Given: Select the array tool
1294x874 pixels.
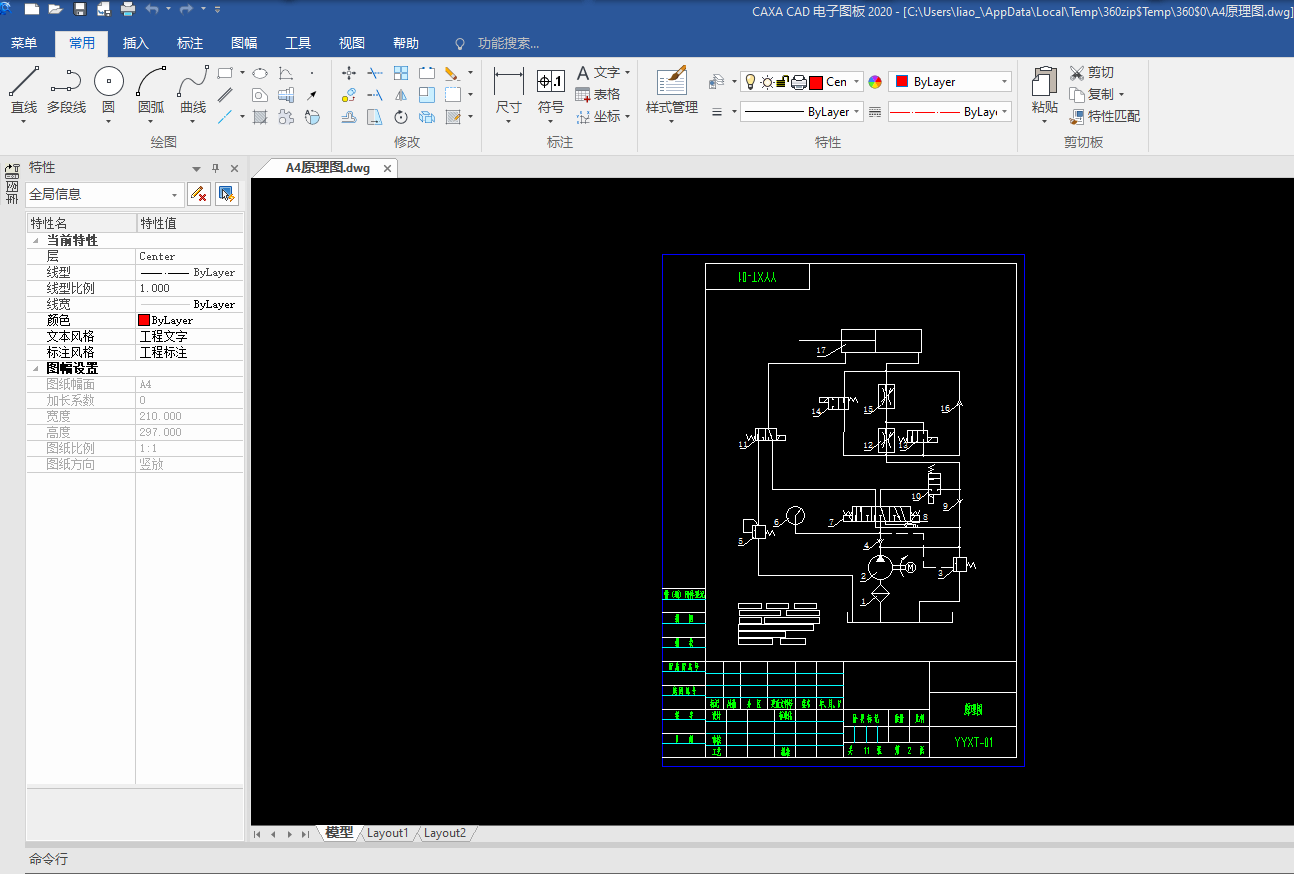Looking at the screenshot, I should 401,73.
